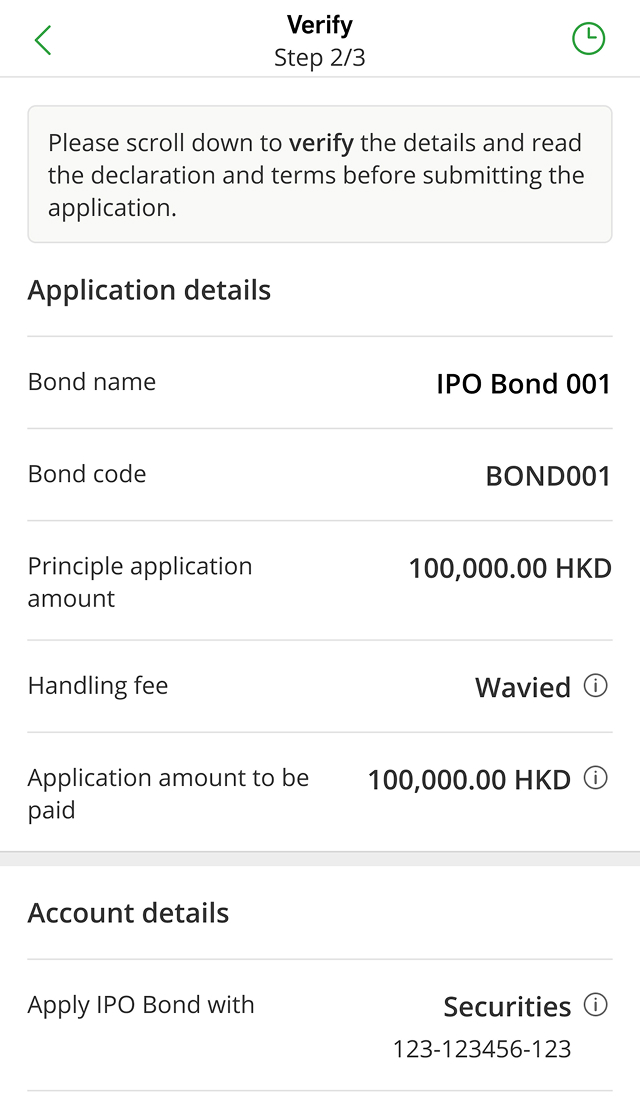Select the IPO Bond 001 value

tap(523, 384)
